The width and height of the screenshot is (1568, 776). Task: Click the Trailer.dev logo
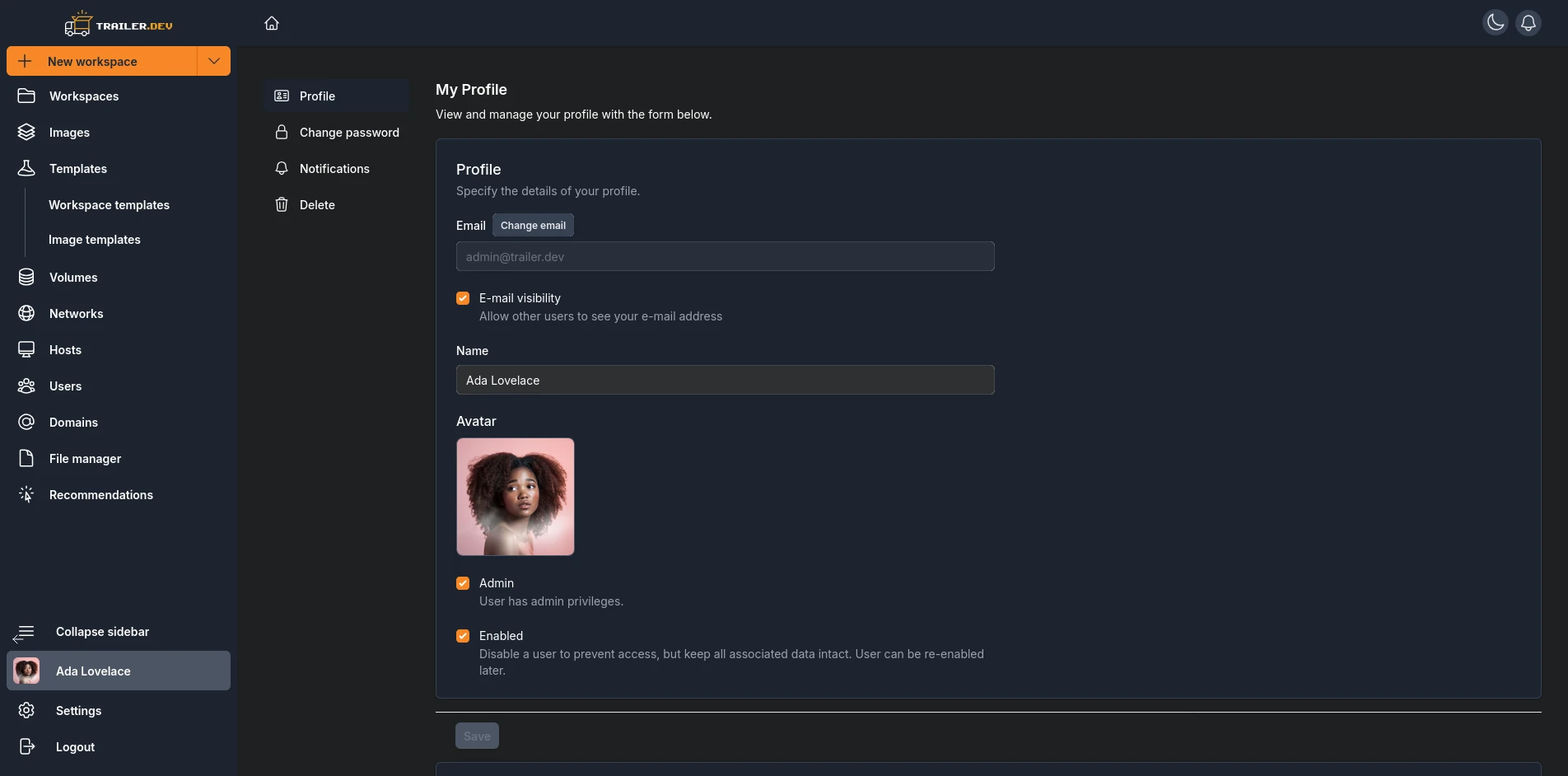(119, 24)
